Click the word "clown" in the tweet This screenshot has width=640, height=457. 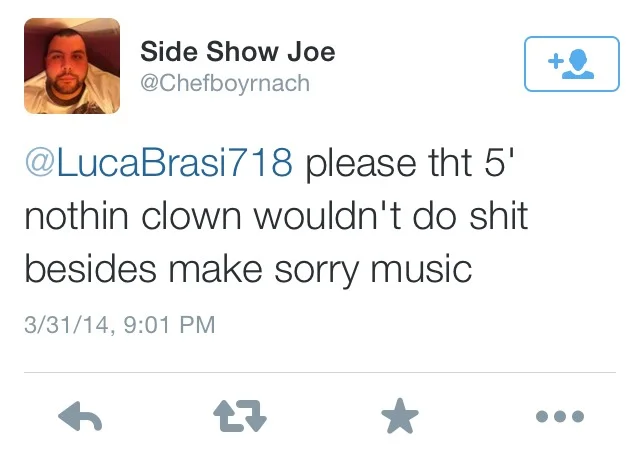[191, 216]
